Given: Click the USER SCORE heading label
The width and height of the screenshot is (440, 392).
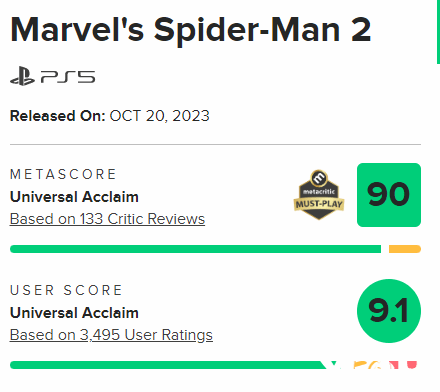Looking at the screenshot, I should 66,290.
